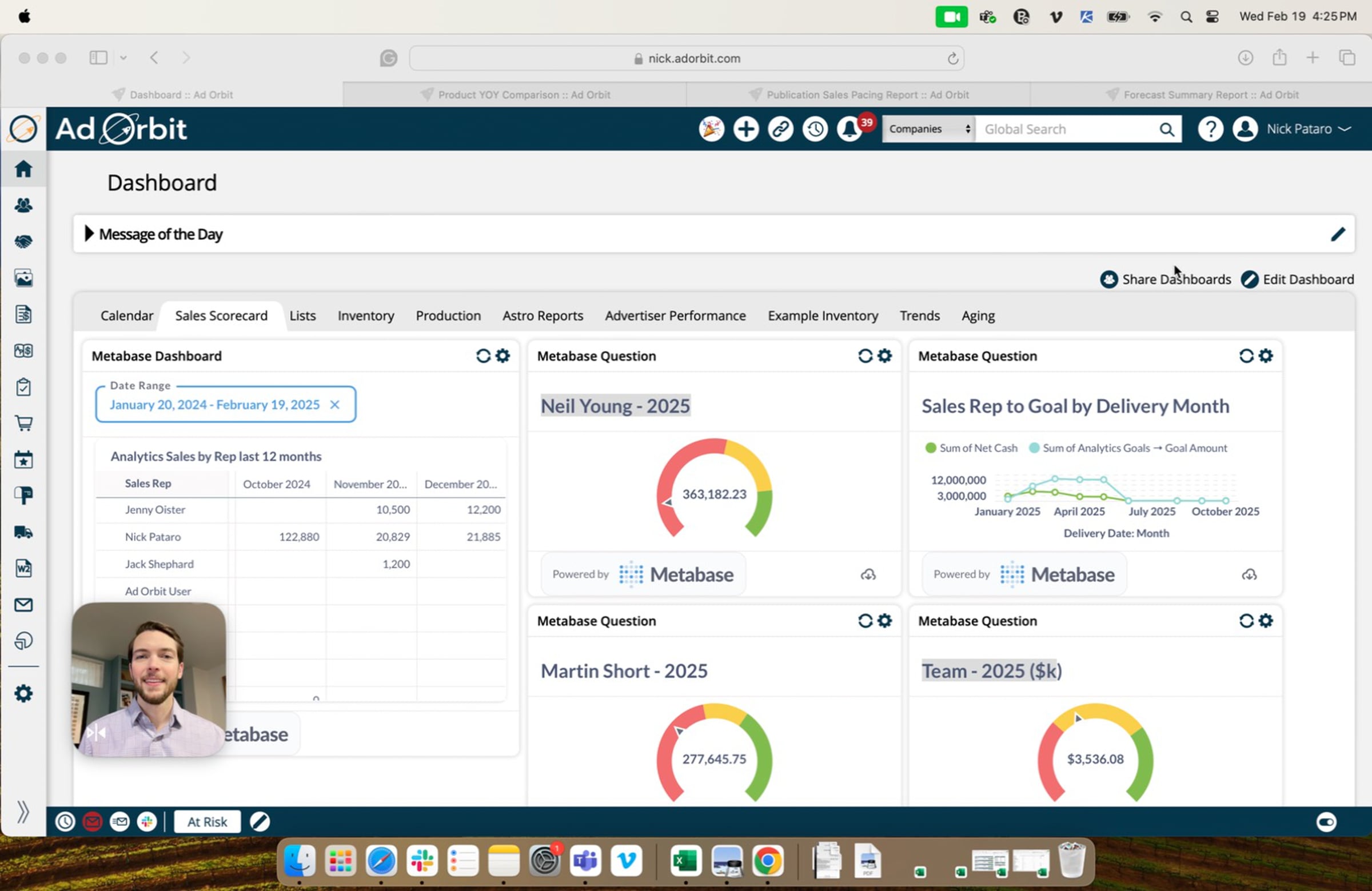This screenshot has height=891, width=1372.
Task: Click the link chain icon in header
Action: pyautogui.click(x=780, y=129)
